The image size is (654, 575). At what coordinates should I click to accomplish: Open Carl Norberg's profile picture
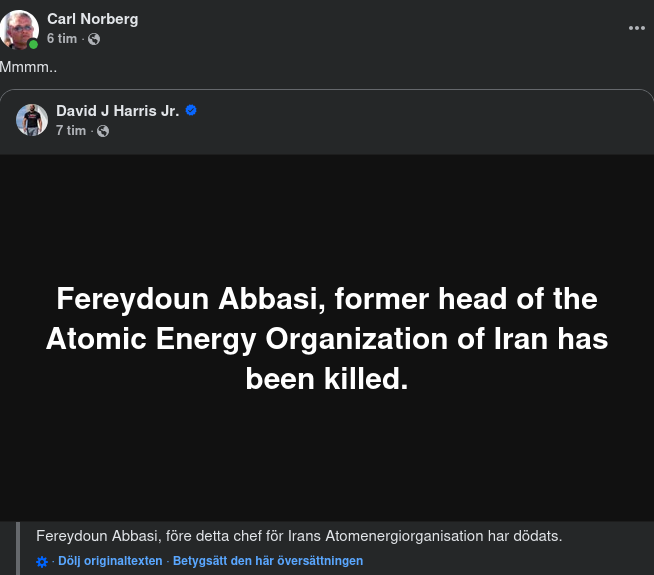point(19,29)
